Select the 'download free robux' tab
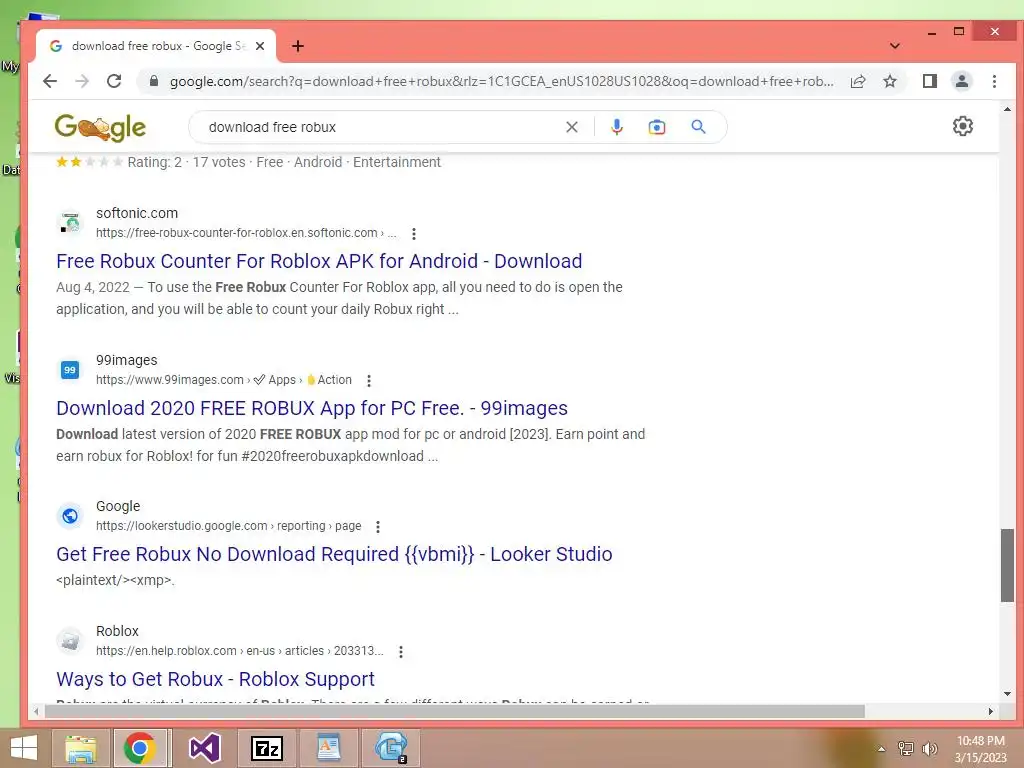The image size is (1024, 768). (x=155, y=46)
